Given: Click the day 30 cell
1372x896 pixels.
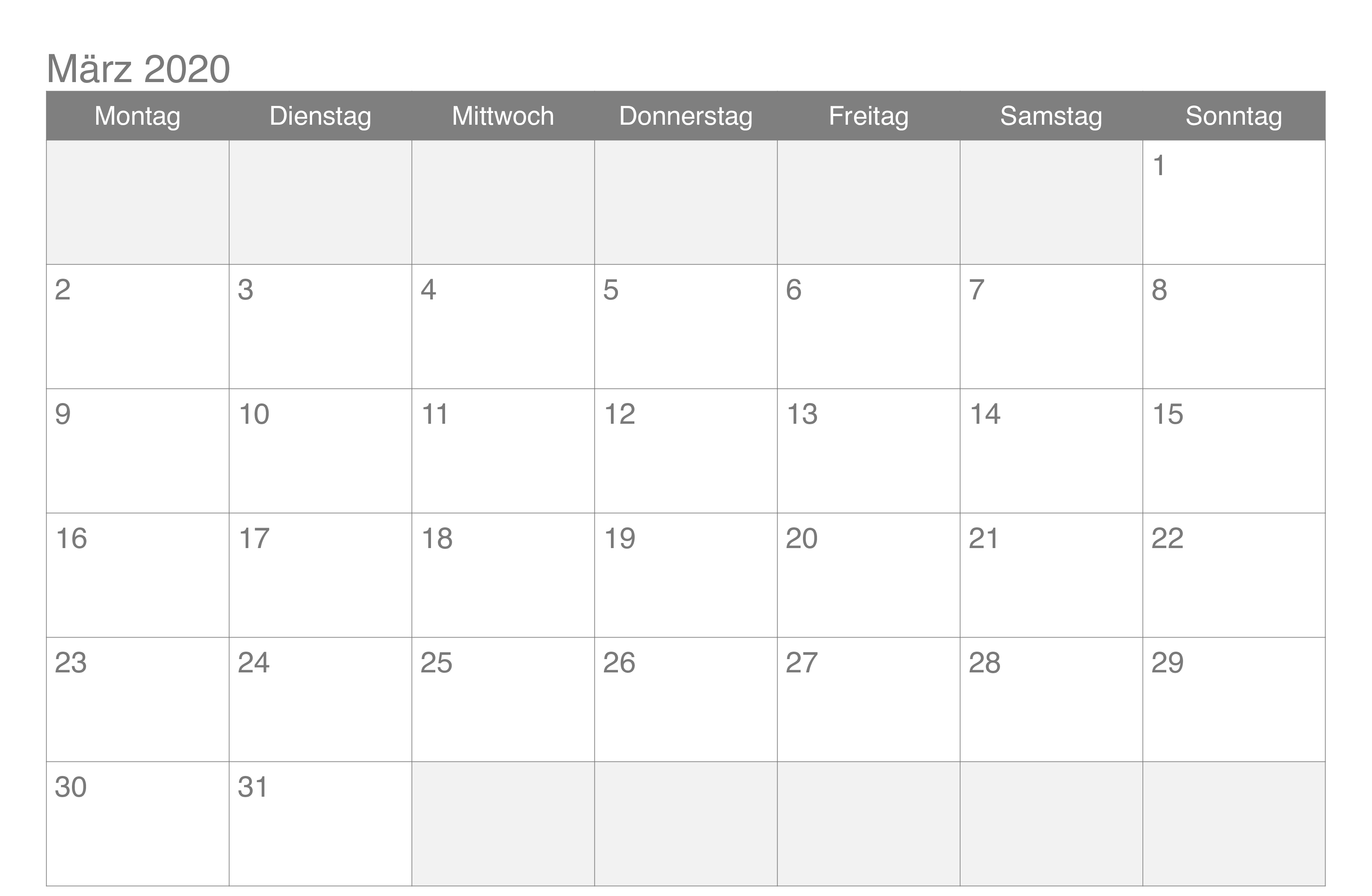Looking at the screenshot, I should click(138, 823).
